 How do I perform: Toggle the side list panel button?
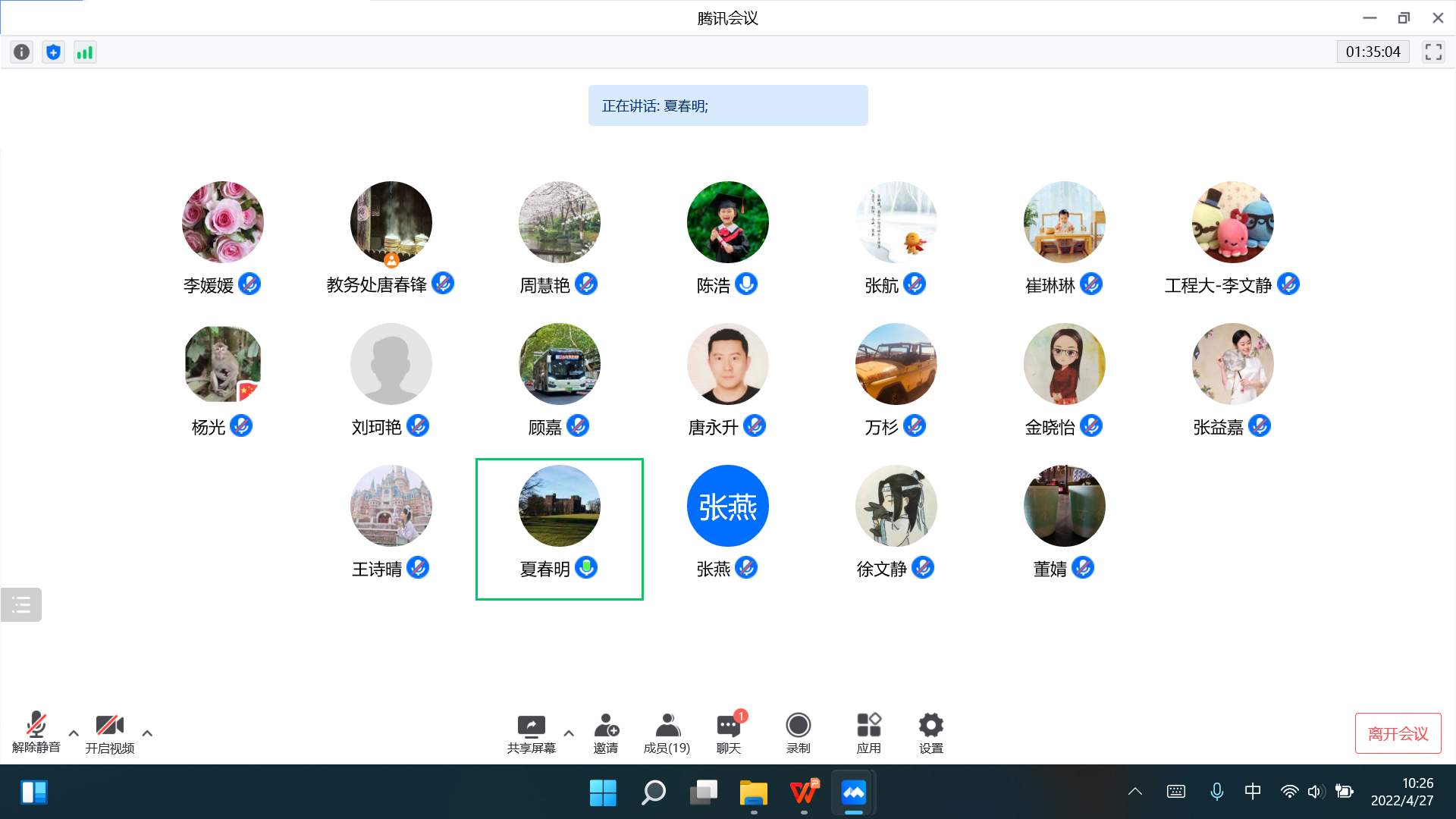tap(21, 605)
